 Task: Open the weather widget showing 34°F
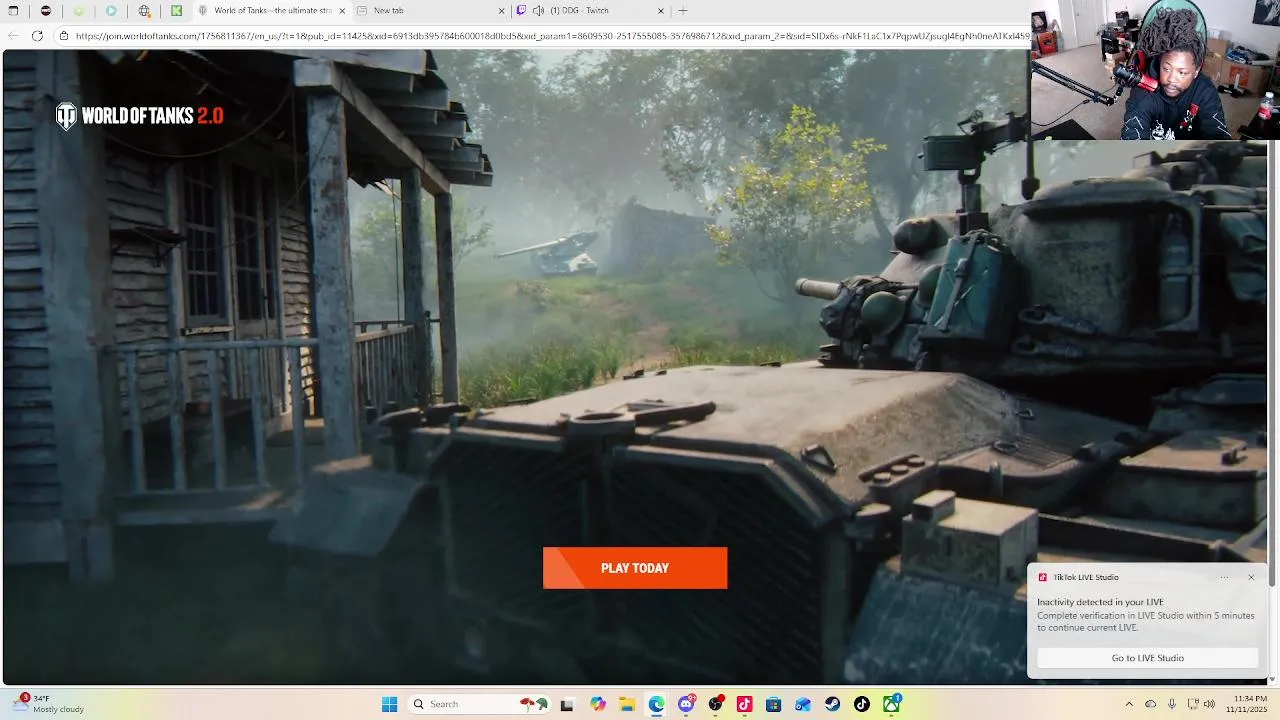tap(50, 704)
